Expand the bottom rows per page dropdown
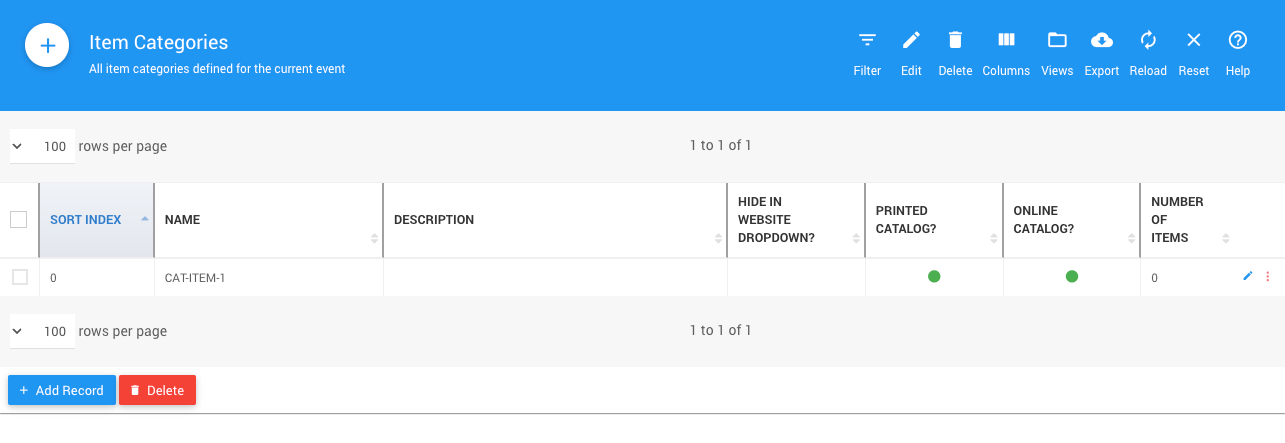Image resolution: width=1285 pixels, height=443 pixels. pos(42,331)
